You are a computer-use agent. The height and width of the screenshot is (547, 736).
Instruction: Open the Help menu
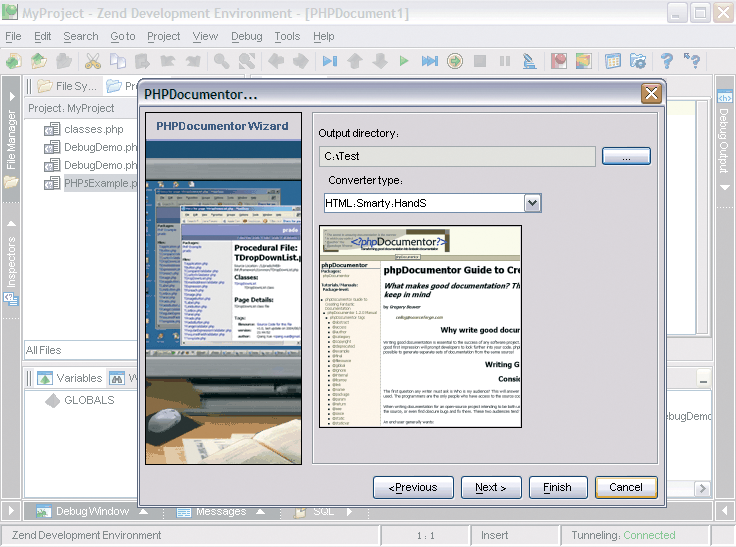(323, 36)
